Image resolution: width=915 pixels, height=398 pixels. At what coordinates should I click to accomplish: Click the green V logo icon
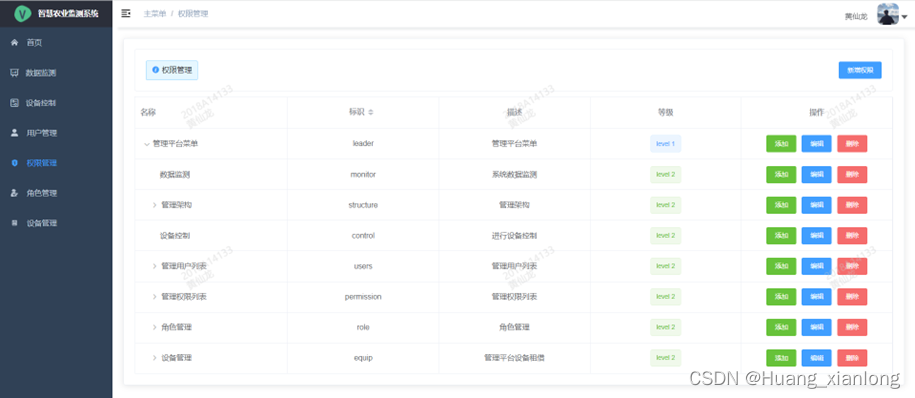point(23,13)
